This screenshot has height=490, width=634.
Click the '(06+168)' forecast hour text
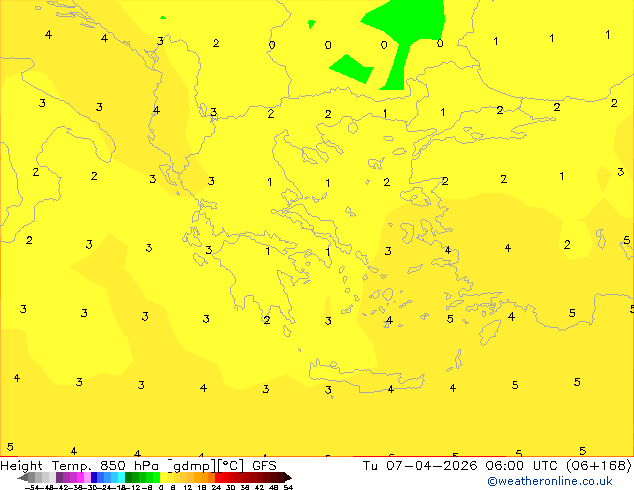pos(599,466)
